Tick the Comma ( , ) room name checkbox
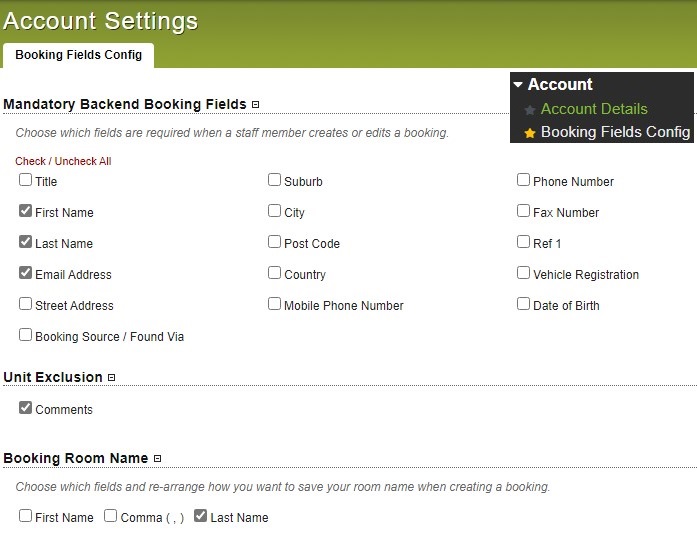697x539 pixels. [110, 516]
